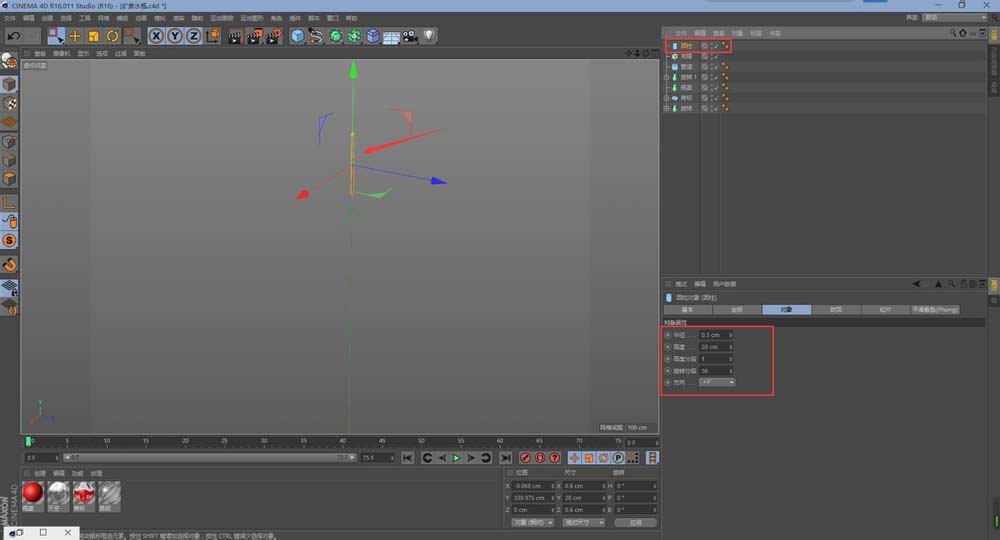The height and width of the screenshot is (540, 1000).
Task: Click the cylinder radius input field
Action: click(x=715, y=334)
